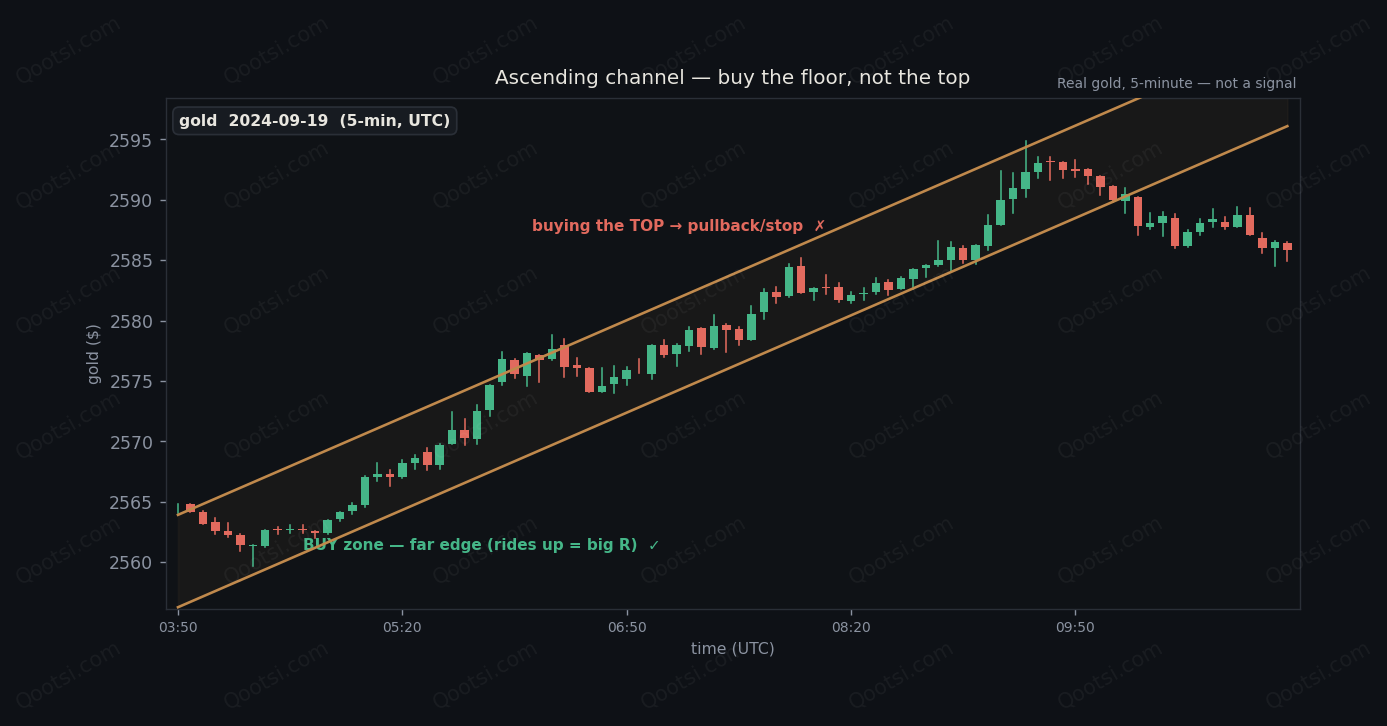The image size is (1387, 726).
Task: Click the 06:50 time axis label
Action: 627,628
